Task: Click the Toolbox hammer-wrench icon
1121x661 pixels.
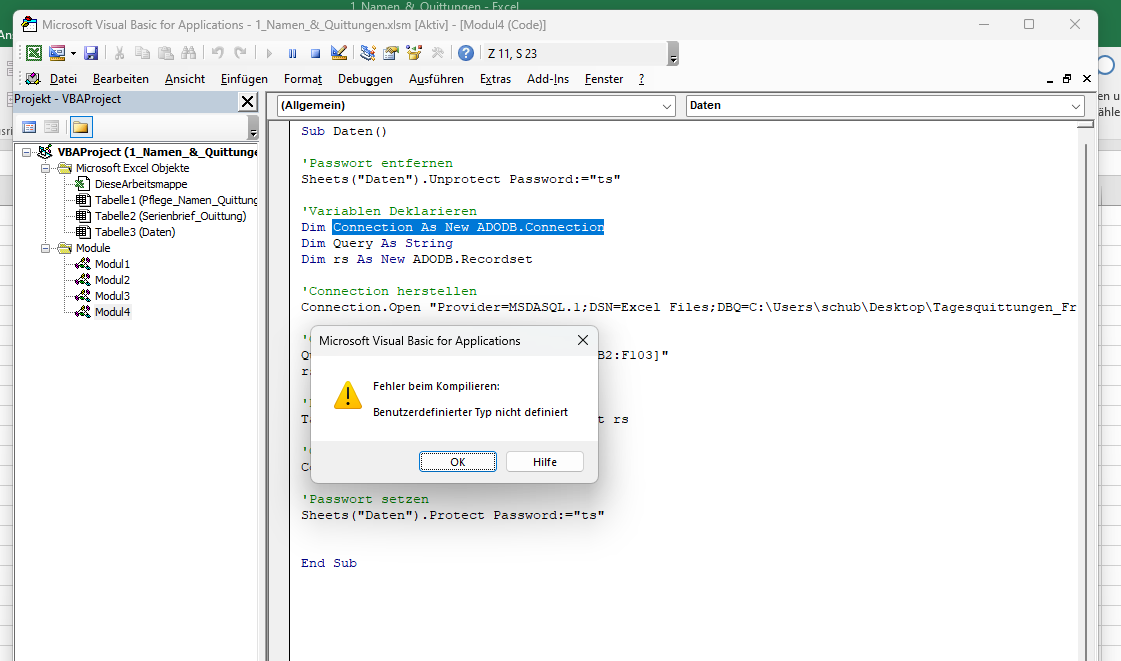Action: (x=437, y=53)
